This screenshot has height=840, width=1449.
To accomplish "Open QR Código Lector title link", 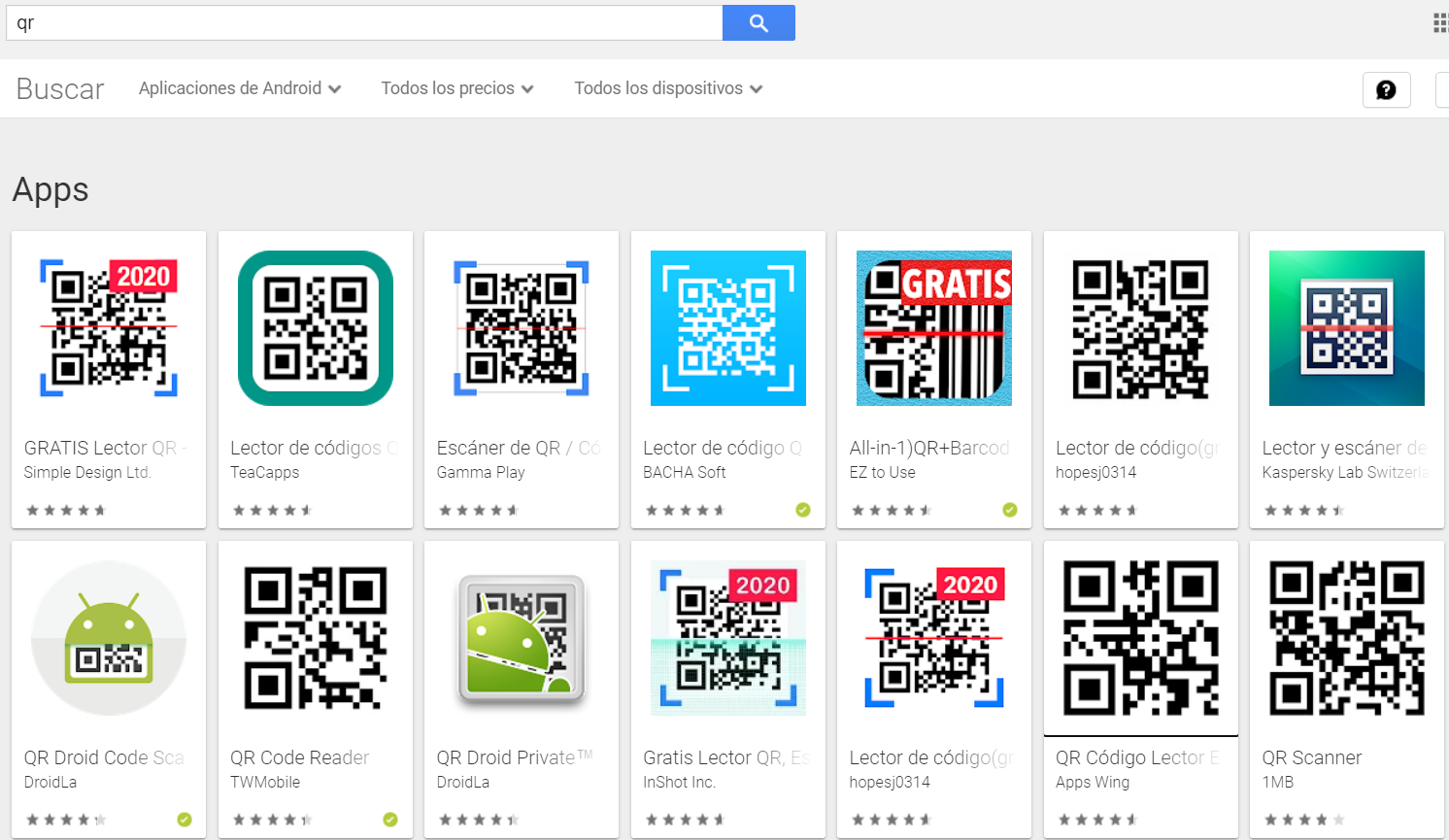I will tap(1138, 757).
